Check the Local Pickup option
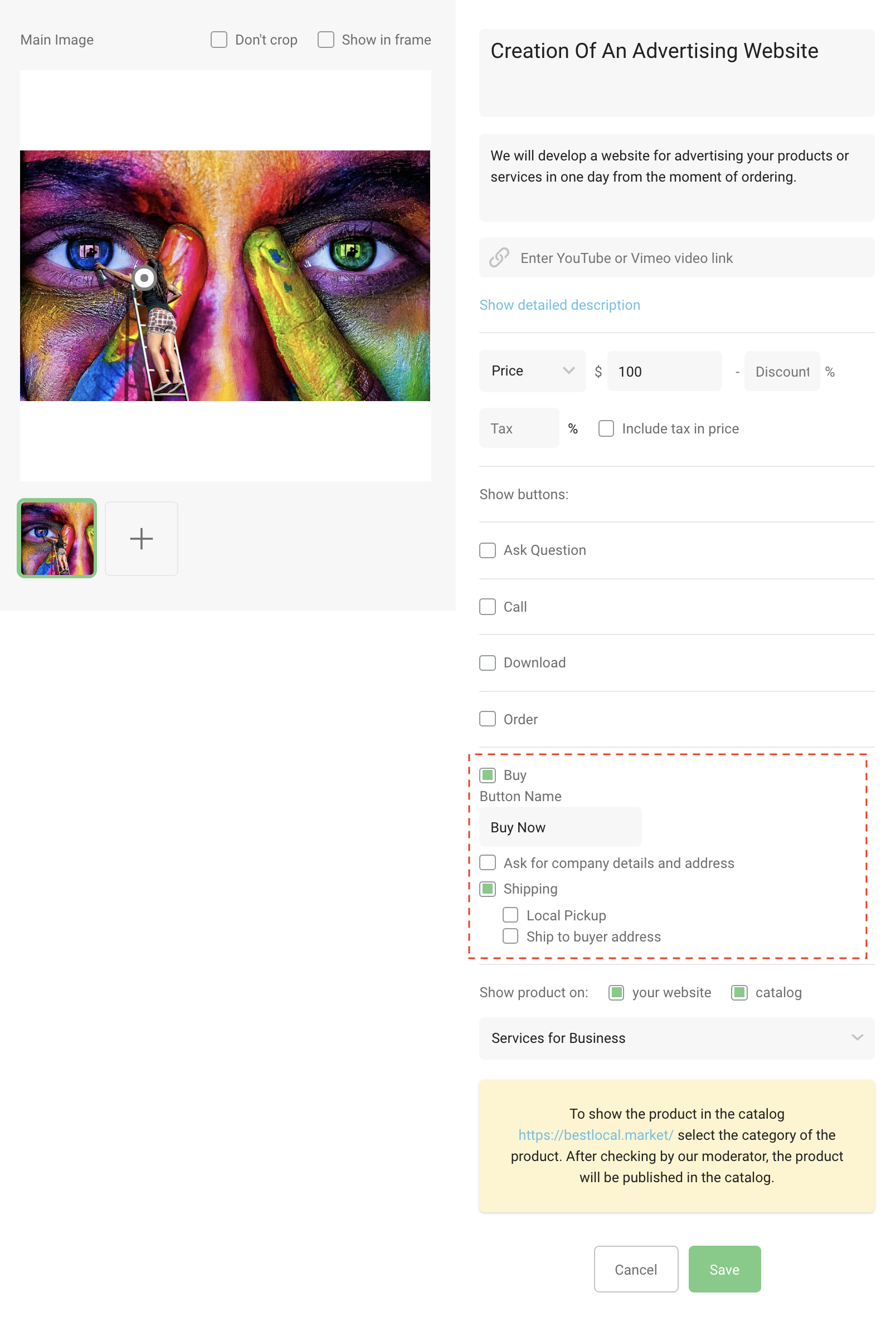The width and height of the screenshot is (896, 1317). click(x=510, y=915)
